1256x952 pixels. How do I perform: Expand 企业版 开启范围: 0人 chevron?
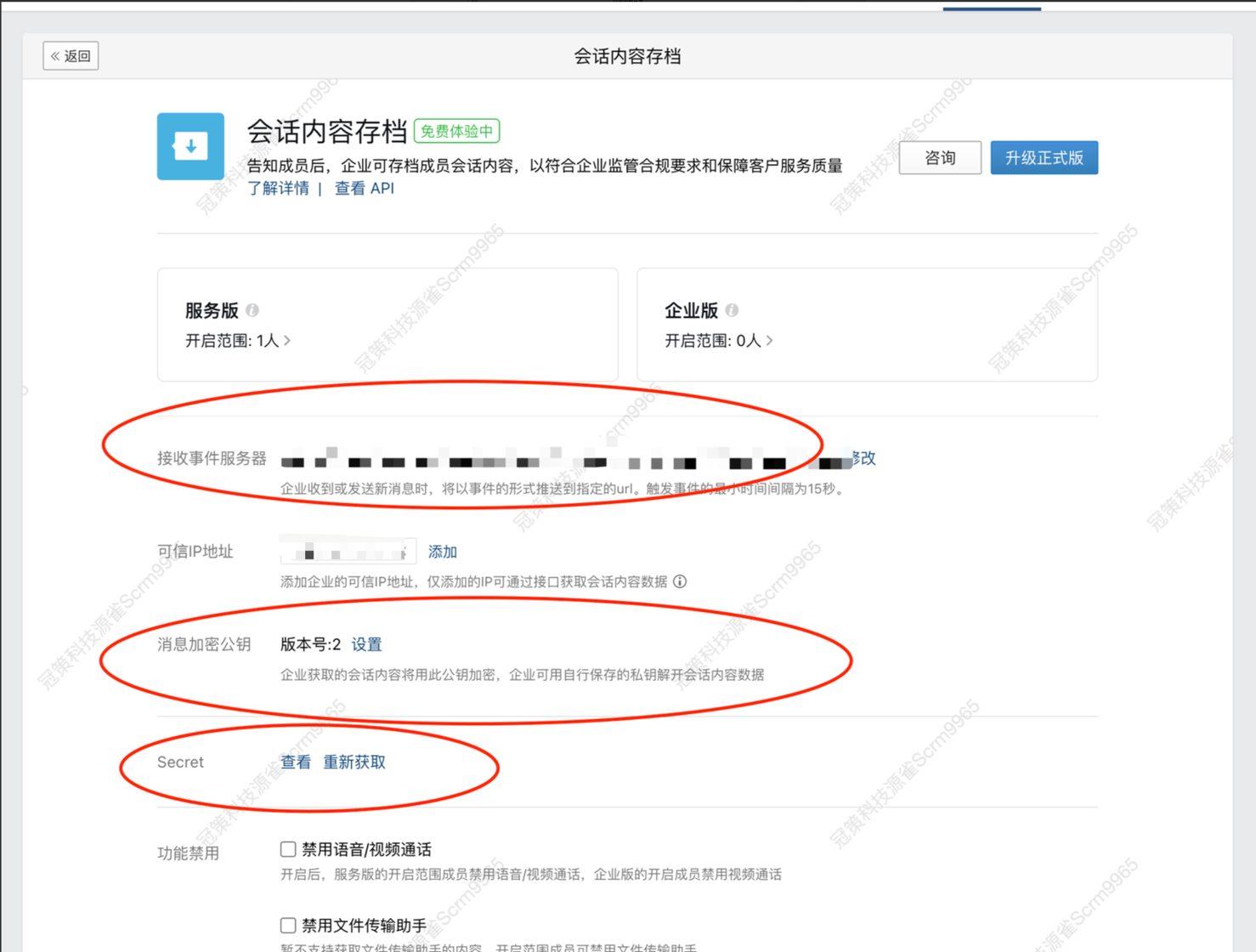pos(769,341)
